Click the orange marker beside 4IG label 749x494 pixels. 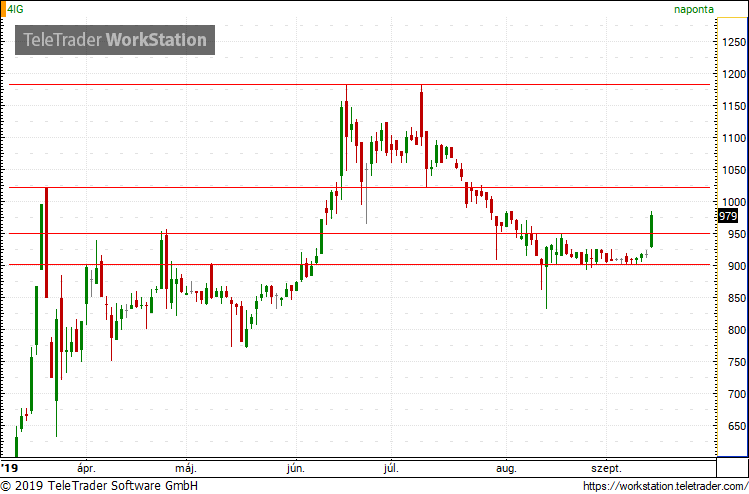3,9
